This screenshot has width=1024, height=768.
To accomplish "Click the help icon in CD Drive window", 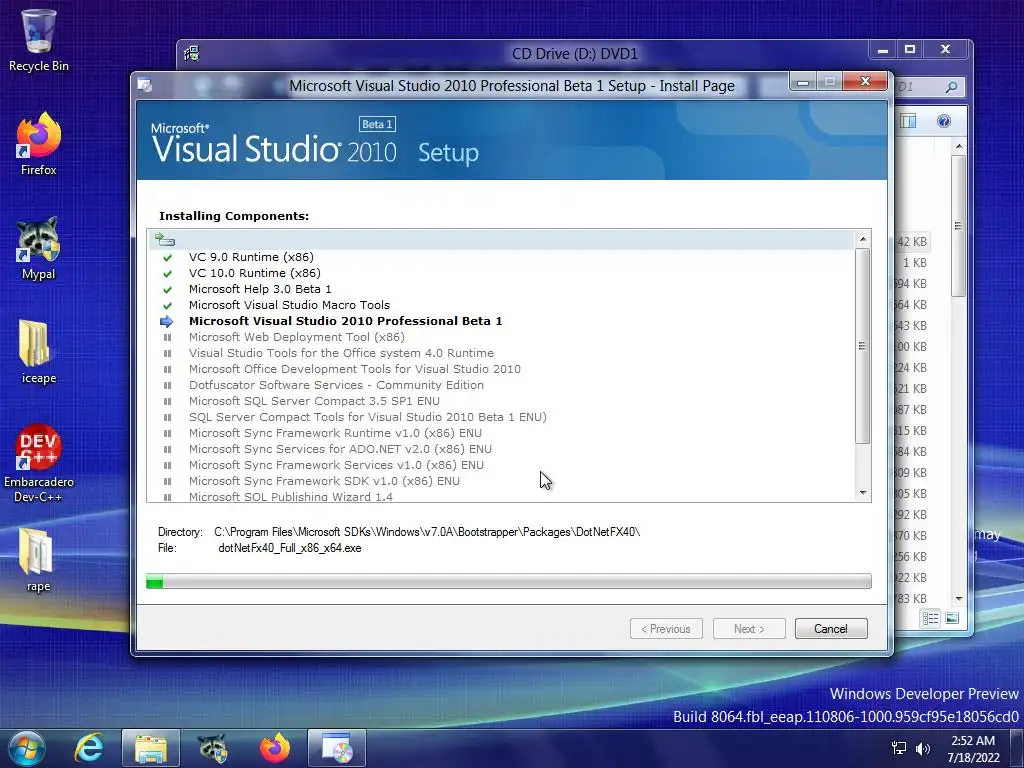I will pos(944,121).
